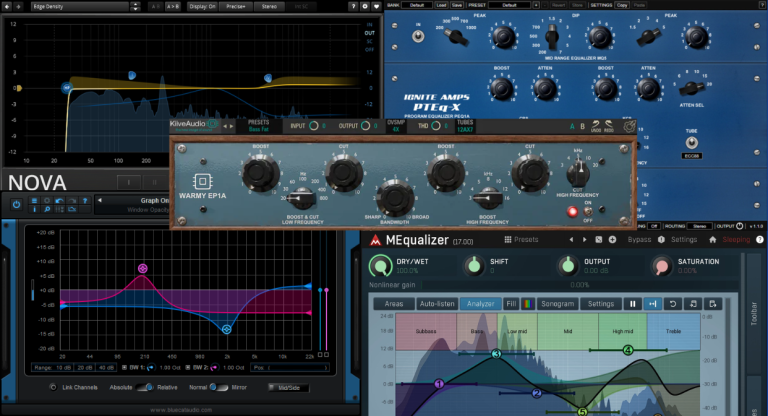The height and width of the screenshot is (416, 768).
Task: Open PTEq-X BANK Default dropdown
Action: pyautogui.click(x=417, y=5)
